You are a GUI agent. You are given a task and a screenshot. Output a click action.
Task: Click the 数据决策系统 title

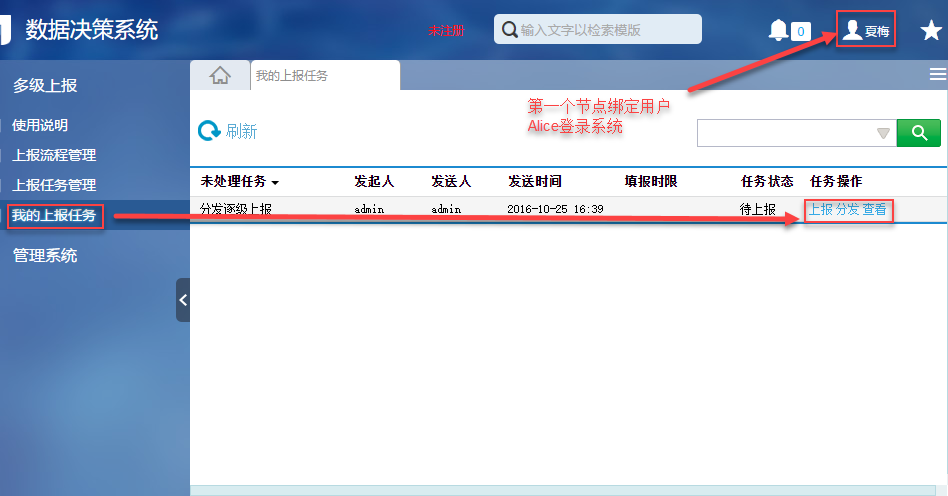pyautogui.click(x=91, y=30)
